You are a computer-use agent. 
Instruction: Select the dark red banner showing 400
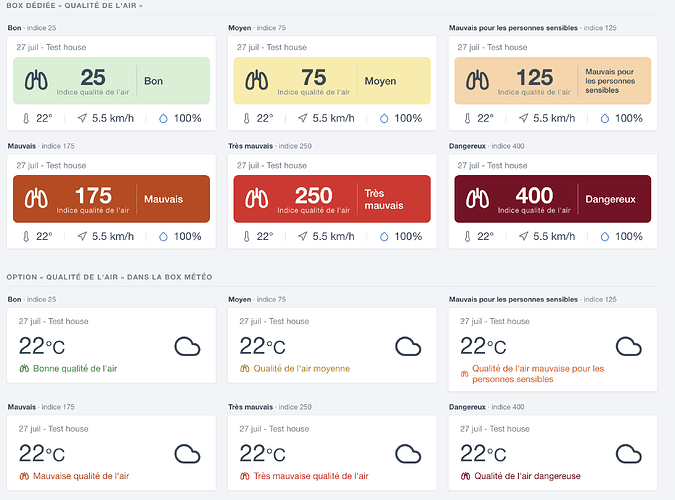click(553, 199)
